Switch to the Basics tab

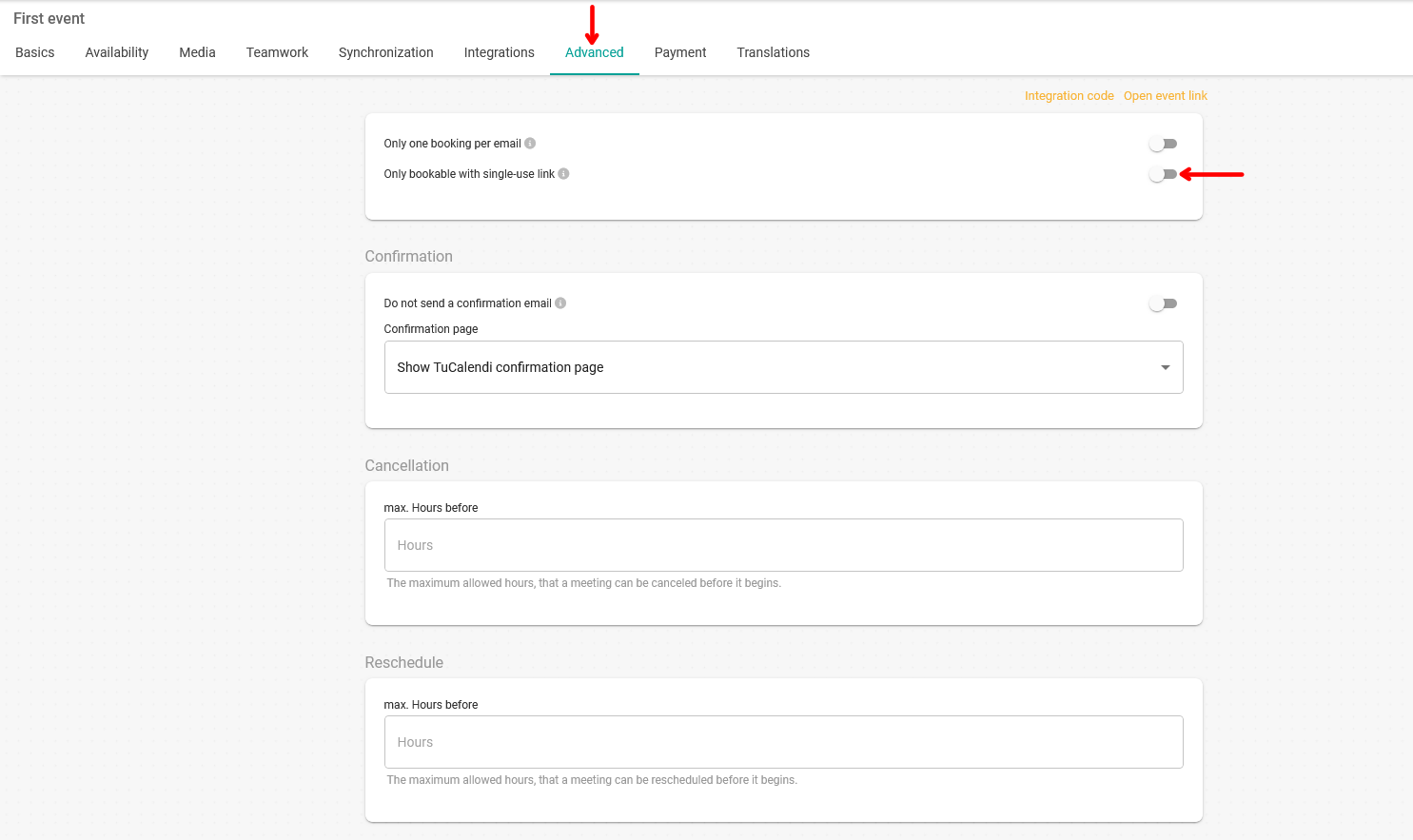tap(35, 52)
